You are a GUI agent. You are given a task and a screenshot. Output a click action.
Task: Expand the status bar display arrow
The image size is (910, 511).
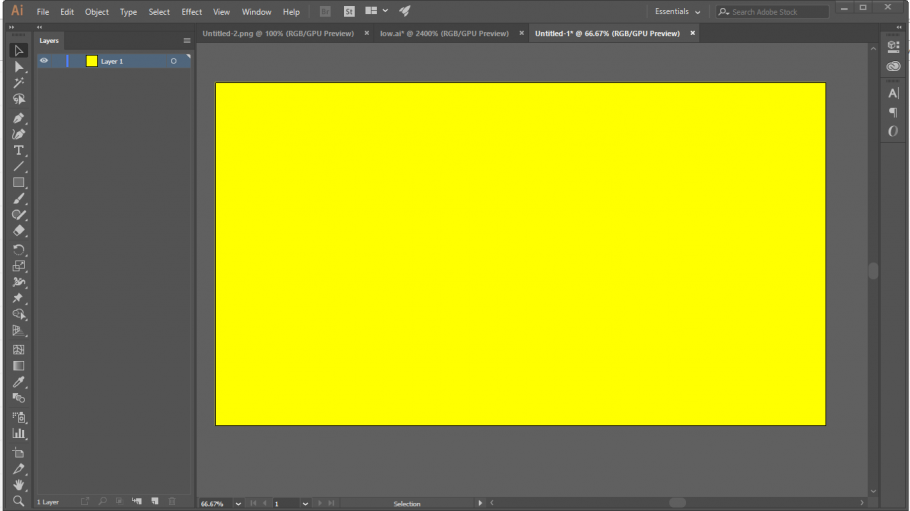pyautogui.click(x=480, y=503)
